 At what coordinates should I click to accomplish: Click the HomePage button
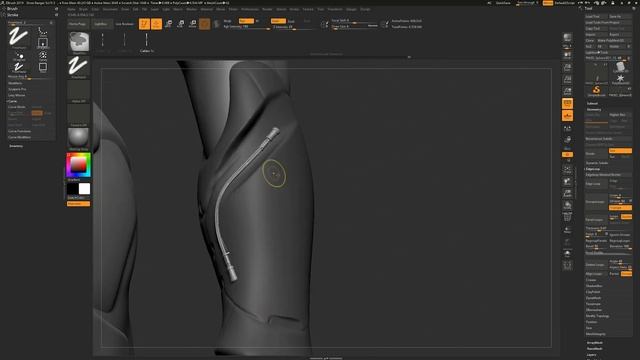pos(77,24)
